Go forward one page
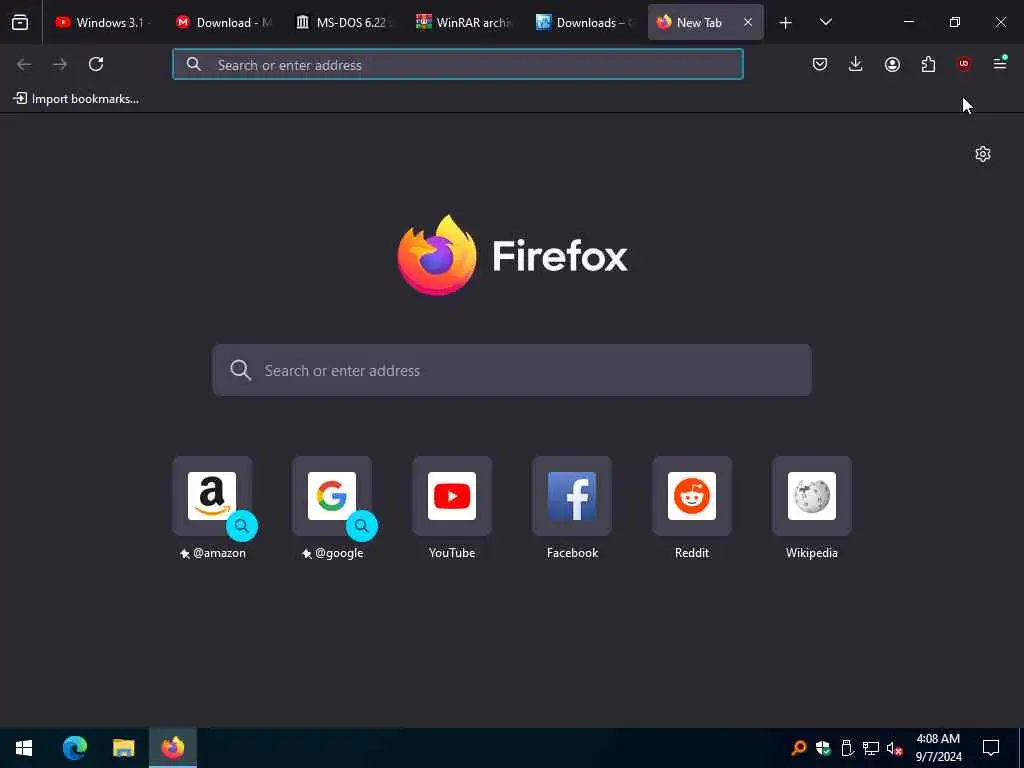Viewport: 1024px width, 768px height. tap(60, 64)
